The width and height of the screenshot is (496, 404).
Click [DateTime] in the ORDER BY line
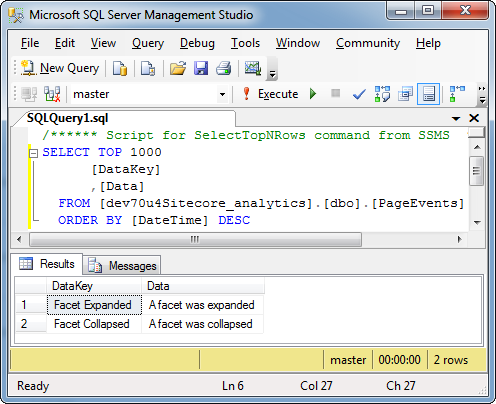coord(170,220)
